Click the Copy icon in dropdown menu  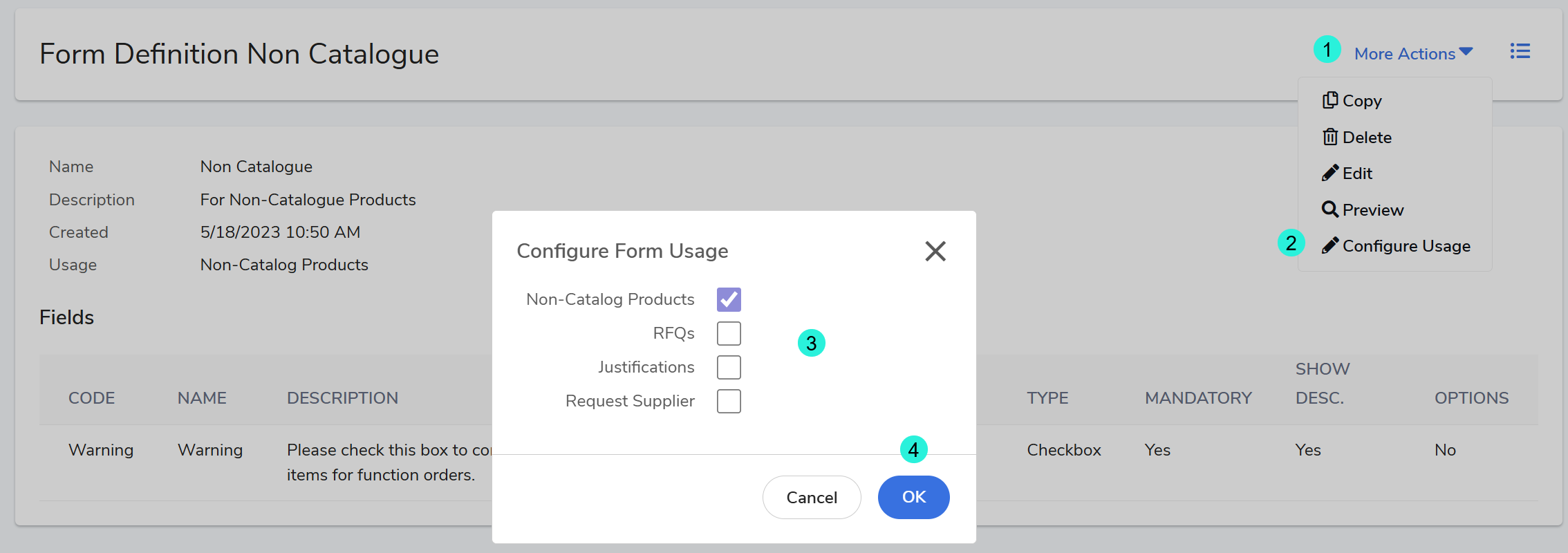tap(1330, 100)
